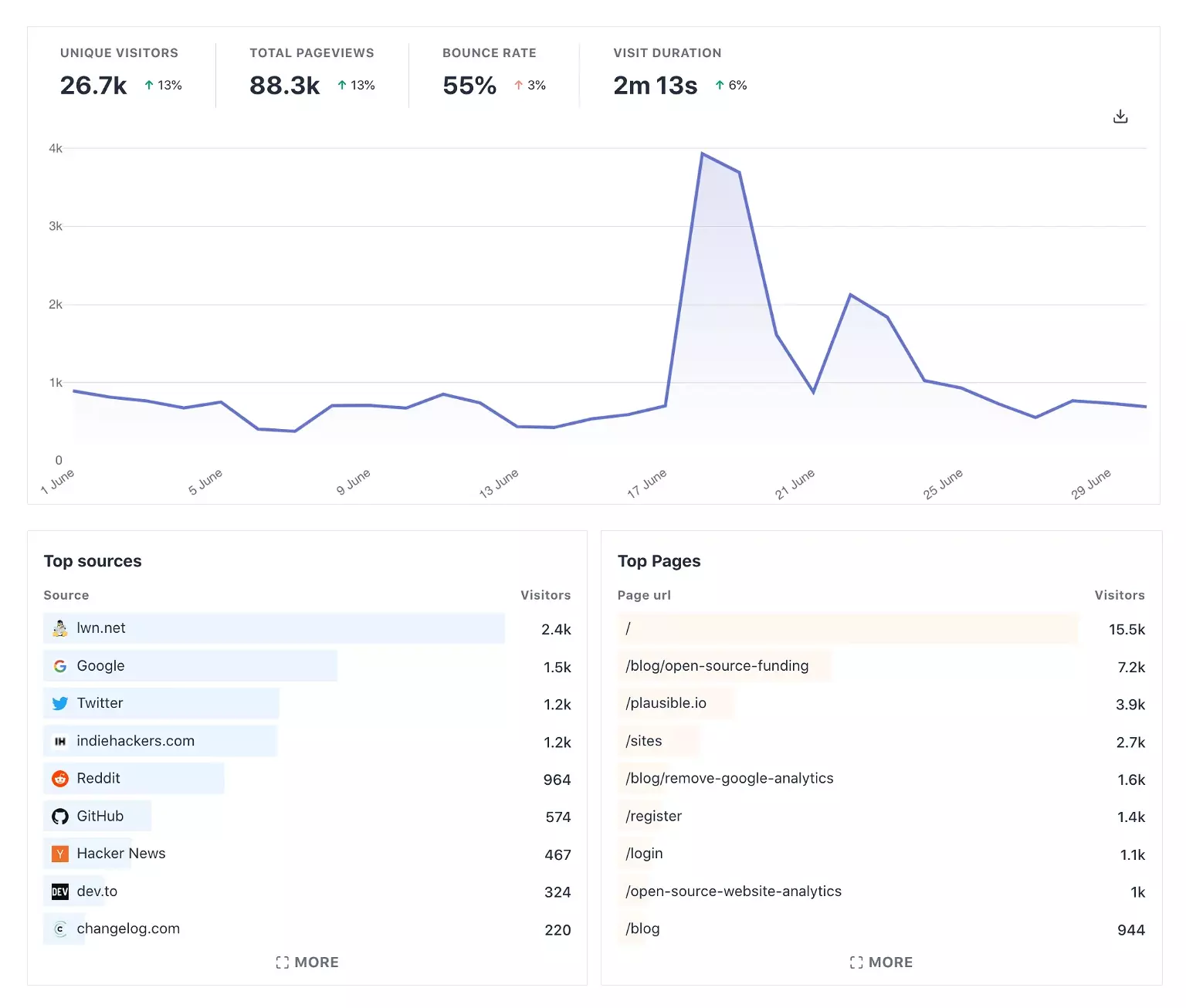Viewport: 1186px width, 1008px height.
Task: Open the /register page row
Action: [654, 817]
